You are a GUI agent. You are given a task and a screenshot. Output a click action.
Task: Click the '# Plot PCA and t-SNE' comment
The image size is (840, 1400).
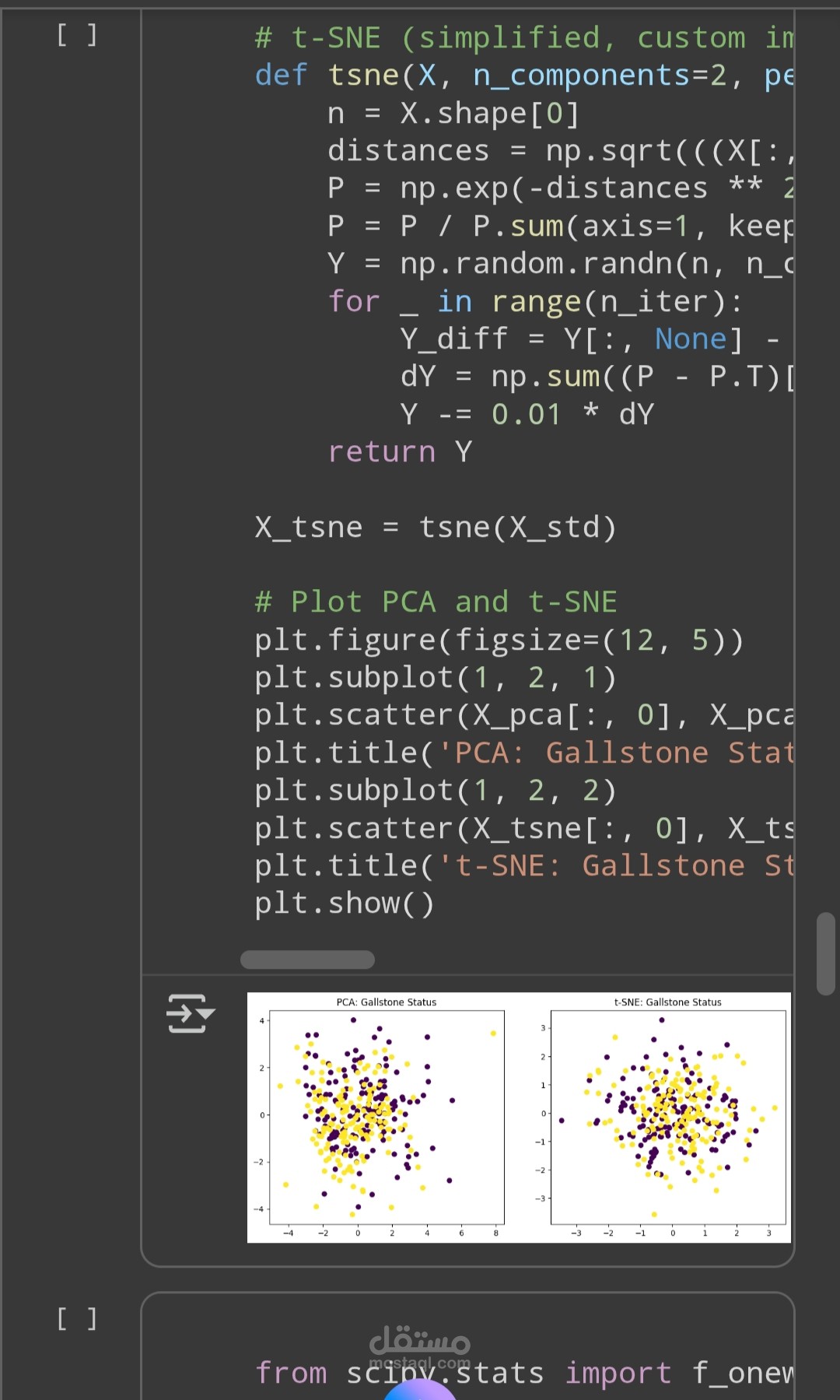tap(436, 602)
